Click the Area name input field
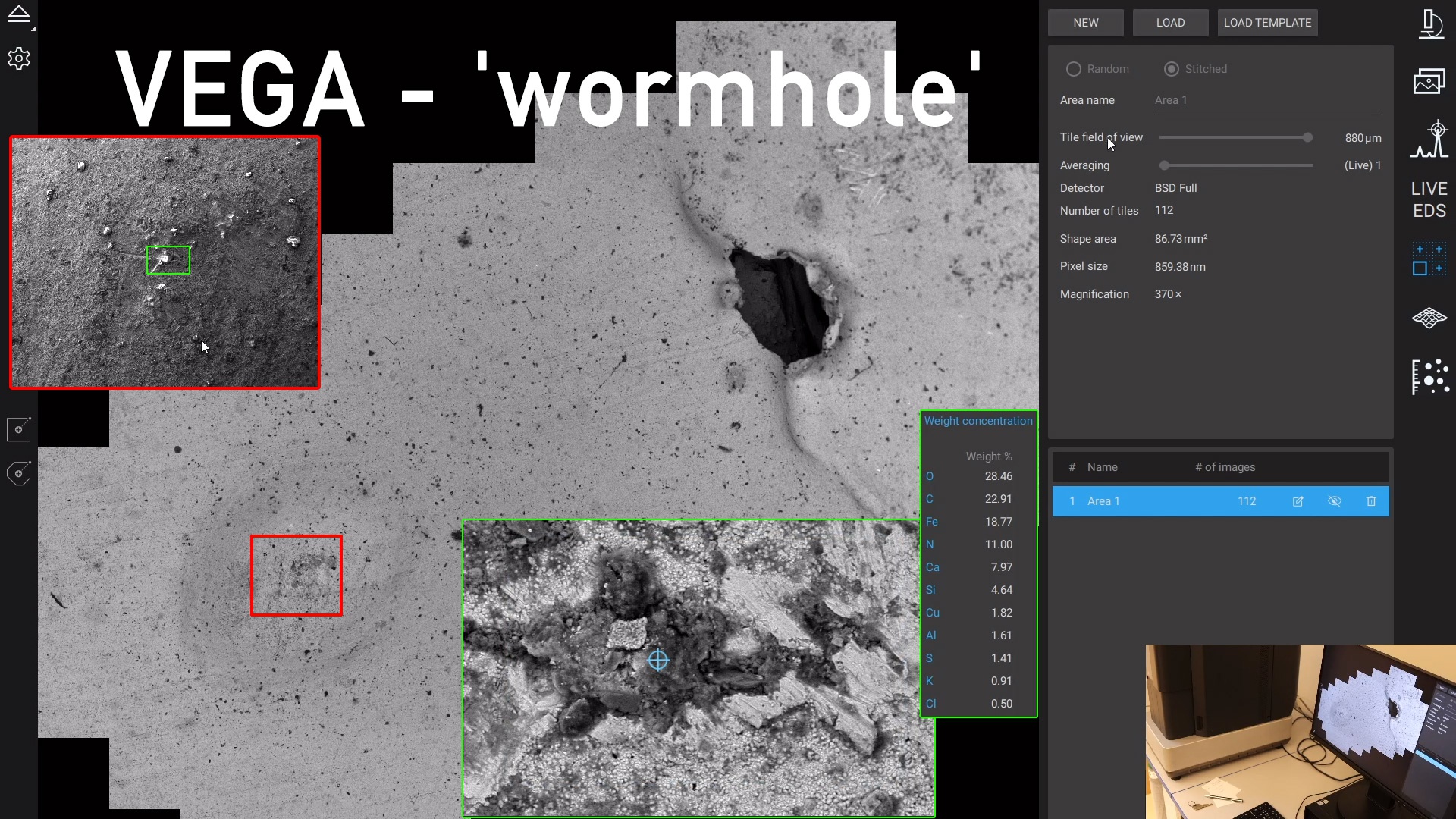 point(1268,101)
